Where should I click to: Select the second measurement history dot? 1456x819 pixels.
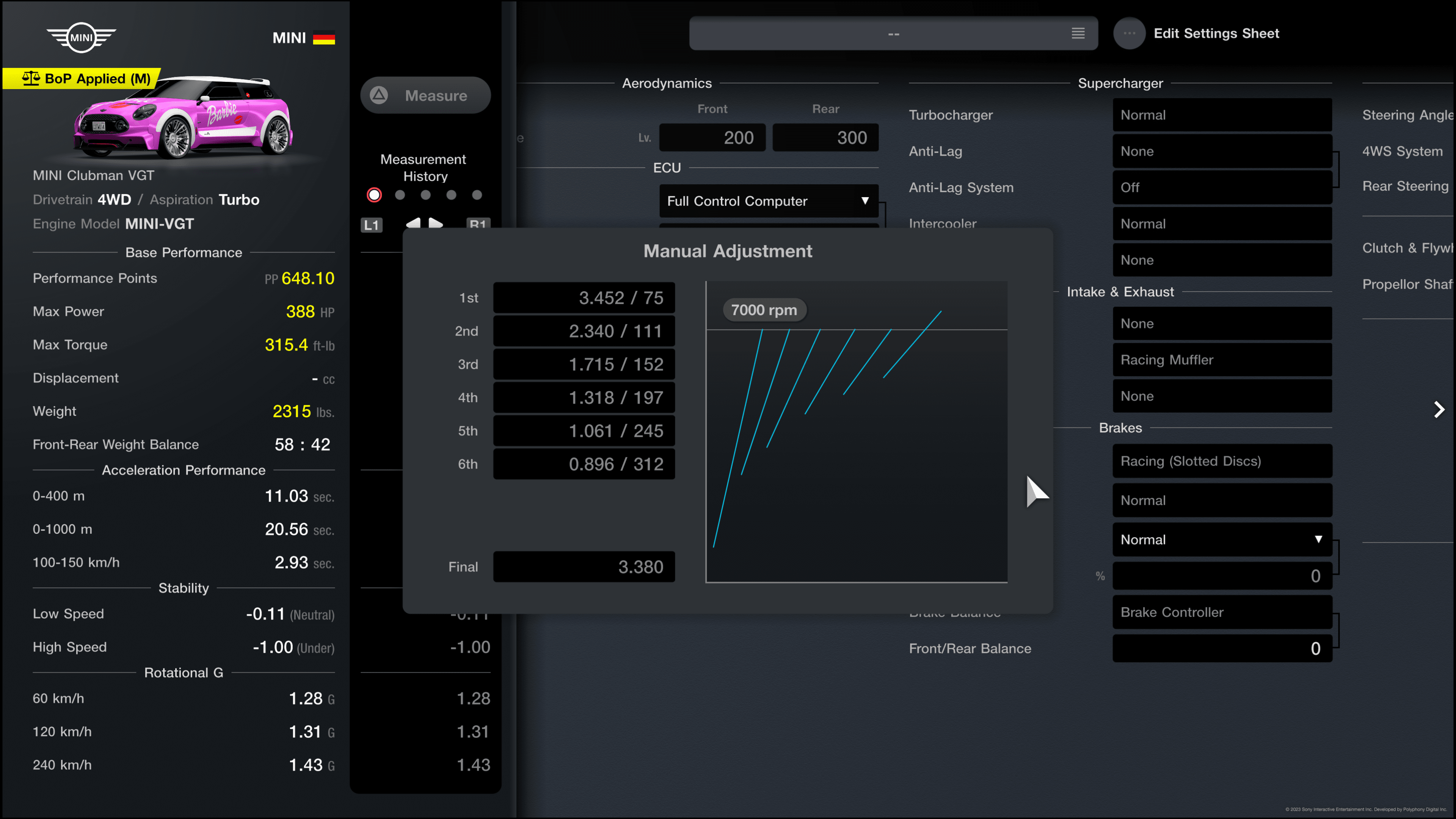[400, 195]
